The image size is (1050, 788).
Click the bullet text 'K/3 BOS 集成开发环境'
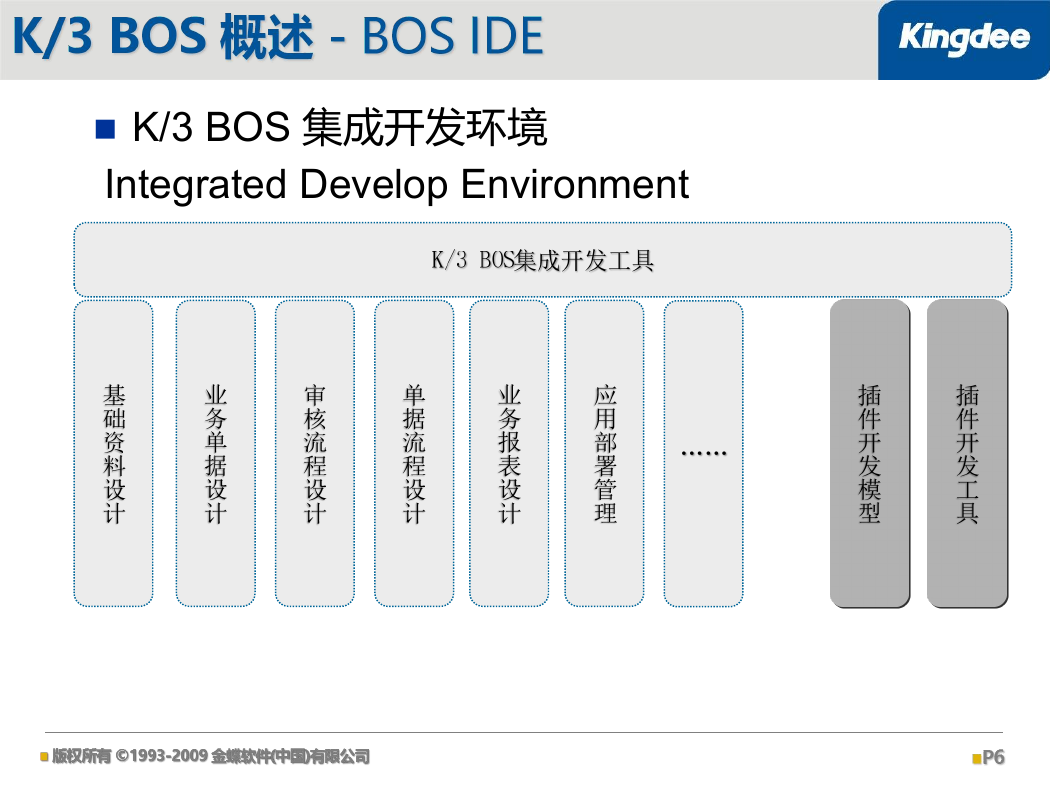coord(340,127)
